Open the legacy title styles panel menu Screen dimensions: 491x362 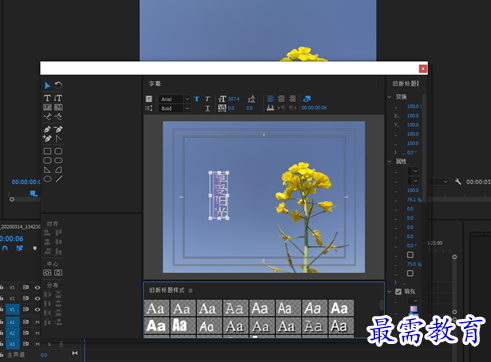pos(191,291)
